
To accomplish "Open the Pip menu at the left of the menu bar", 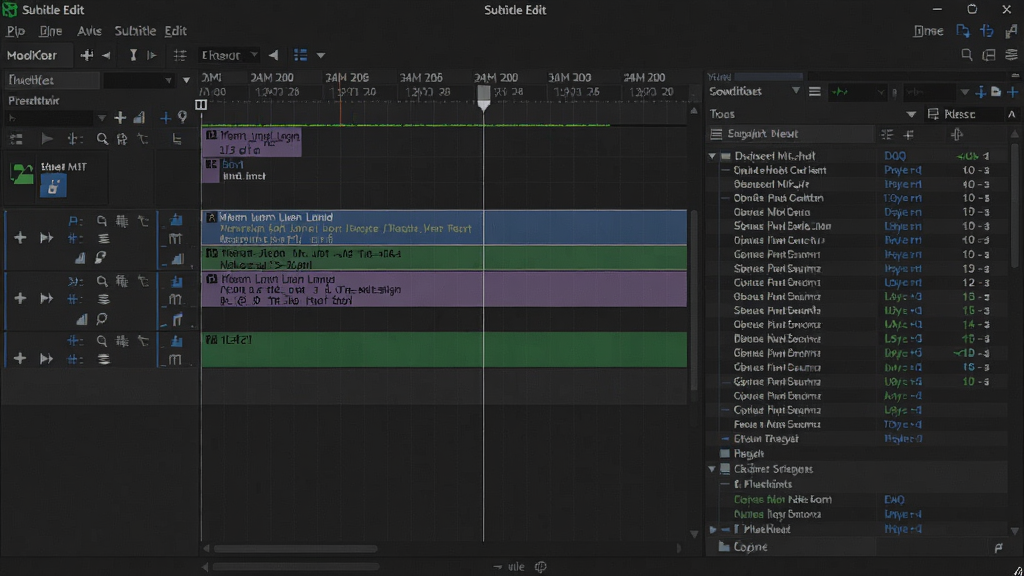I will coord(16,31).
